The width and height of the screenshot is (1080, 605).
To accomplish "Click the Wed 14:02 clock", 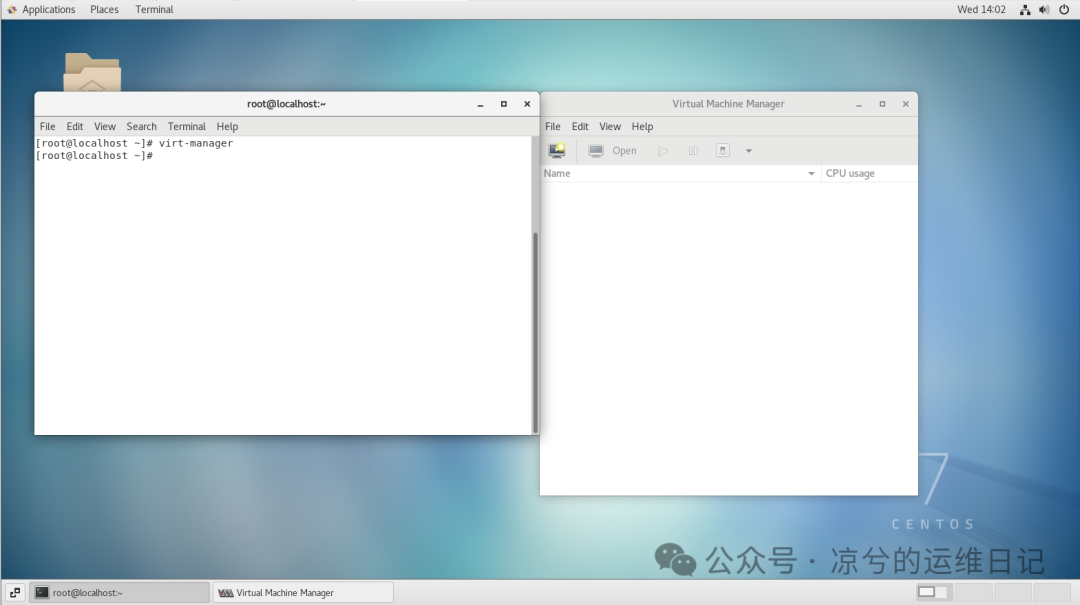I will 981,10.
